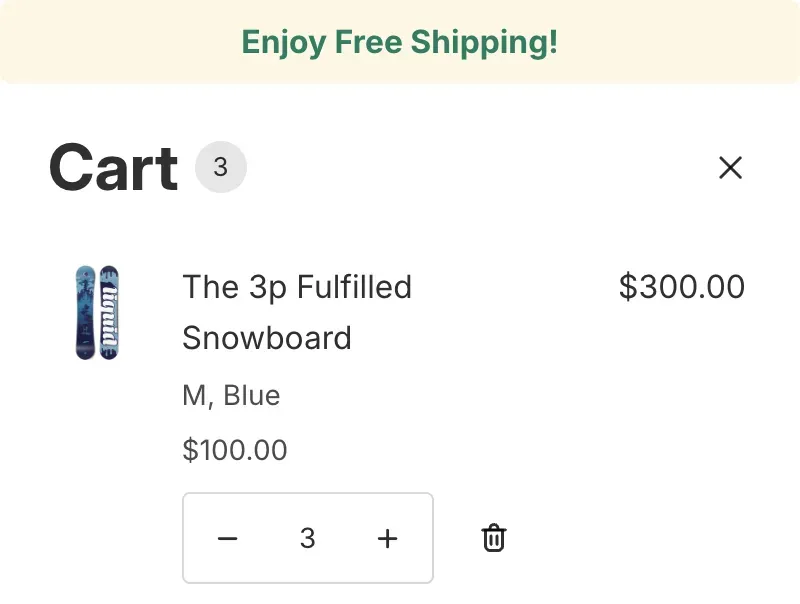Click the $100.00 unit price

(235, 450)
